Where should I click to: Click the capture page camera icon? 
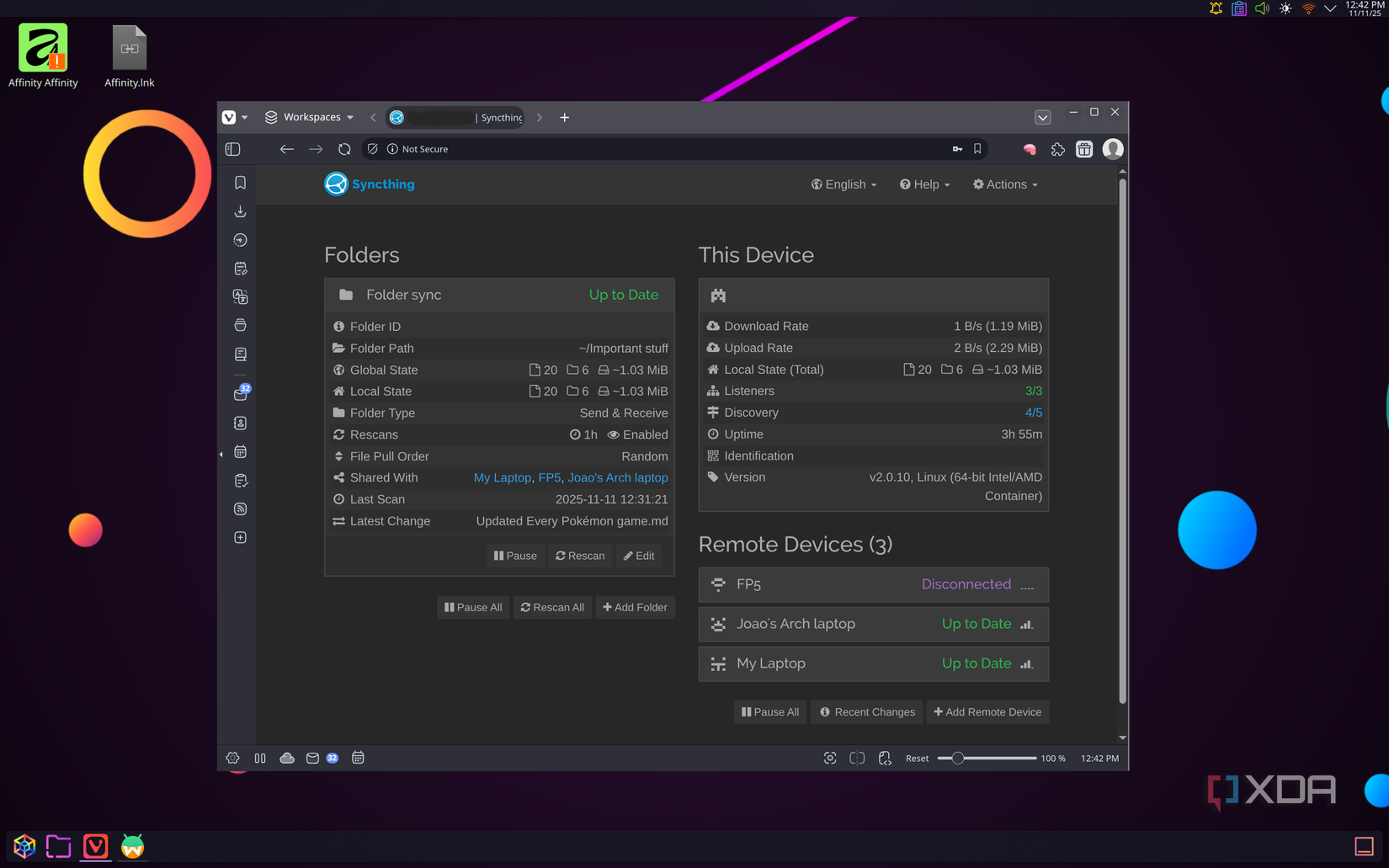point(830,758)
